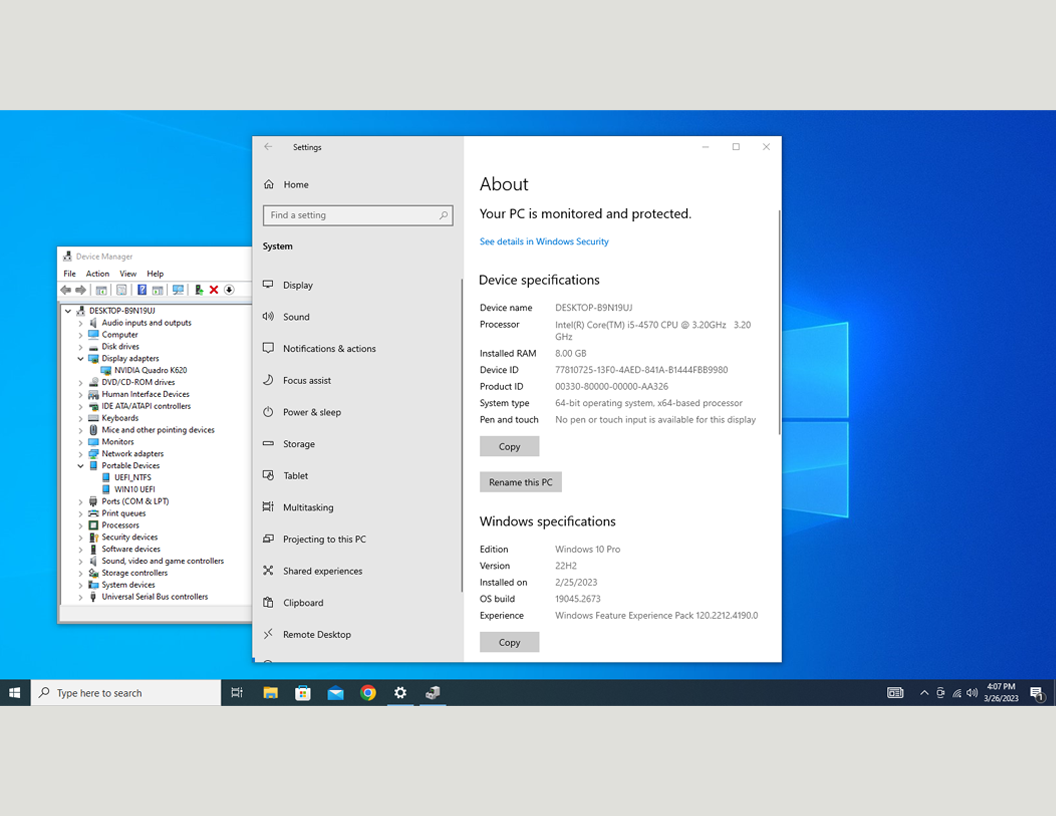Viewport: 1056px width, 816px height.
Task: Click the back arrow in Settings title bar
Action: pyautogui.click(x=269, y=147)
